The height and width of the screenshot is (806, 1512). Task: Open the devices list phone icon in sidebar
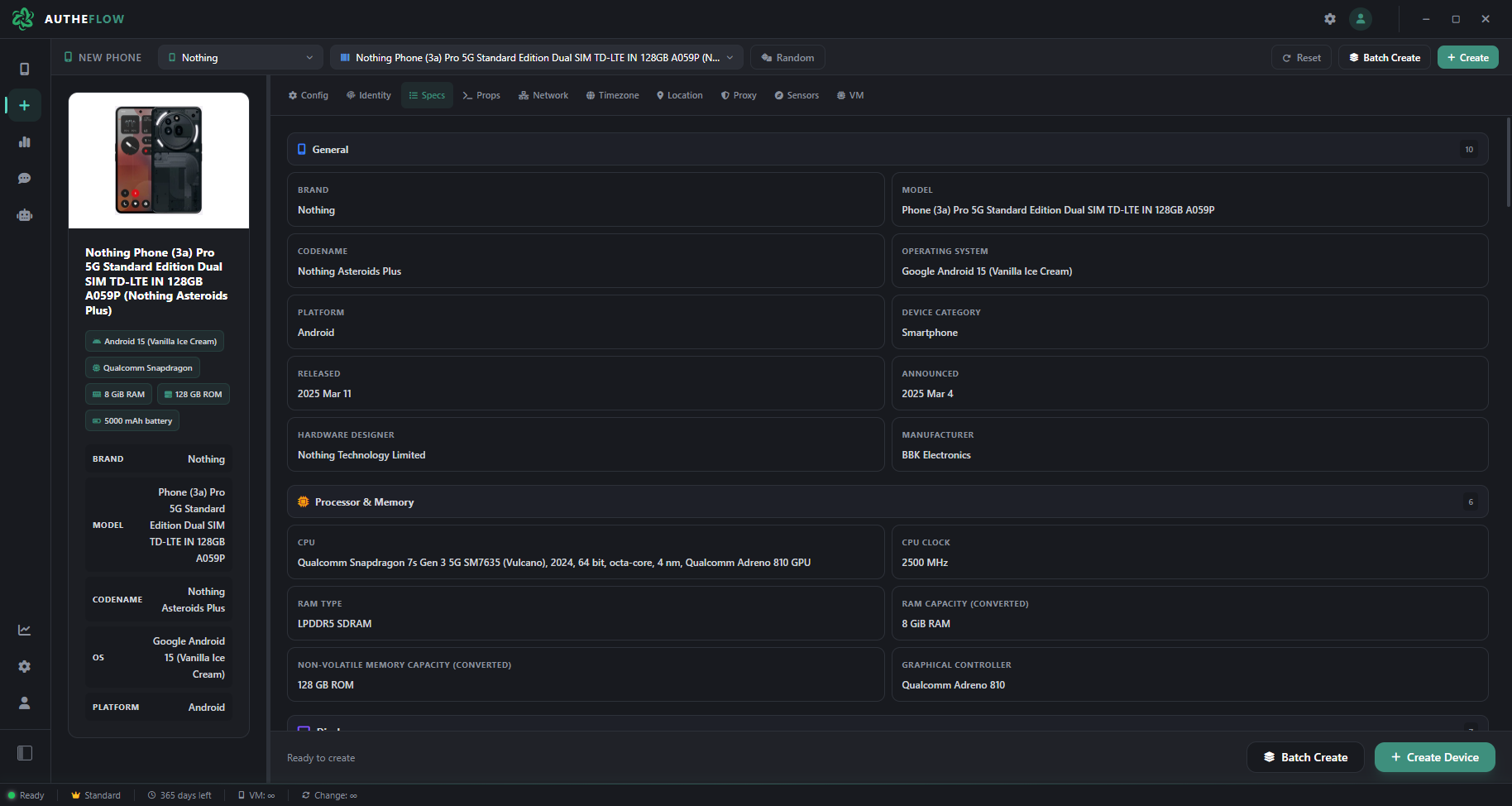click(x=25, y=69)
